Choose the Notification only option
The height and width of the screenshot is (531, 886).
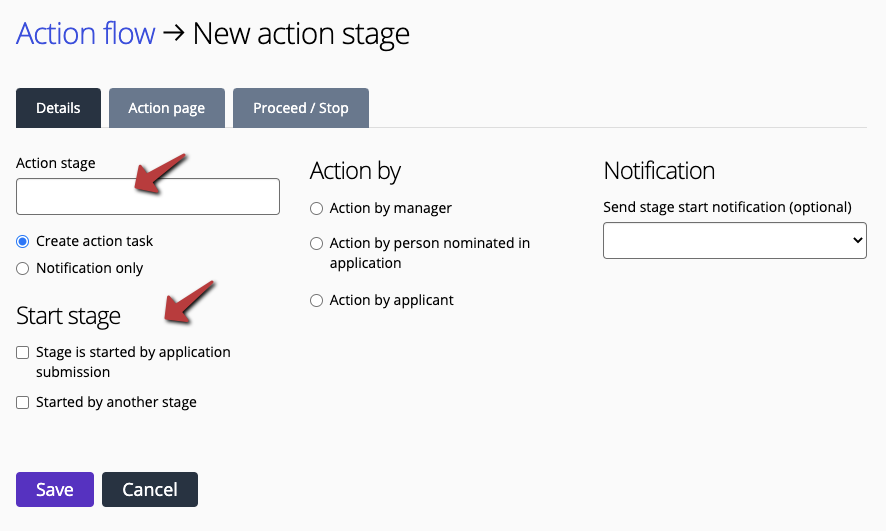tap(23, 268)
